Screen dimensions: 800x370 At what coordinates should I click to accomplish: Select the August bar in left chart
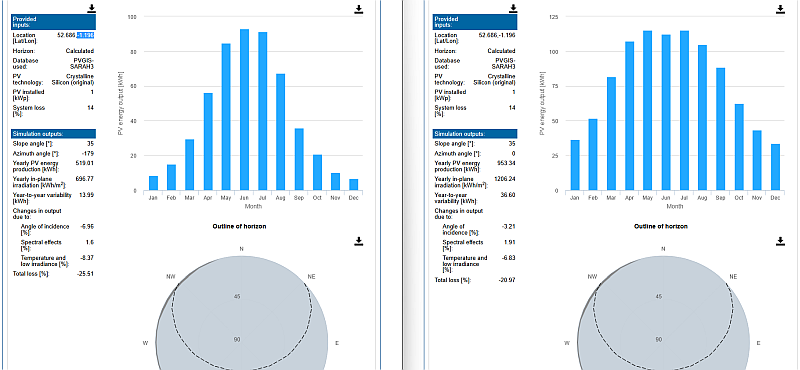pyautogui.click(x=281, y=132)
